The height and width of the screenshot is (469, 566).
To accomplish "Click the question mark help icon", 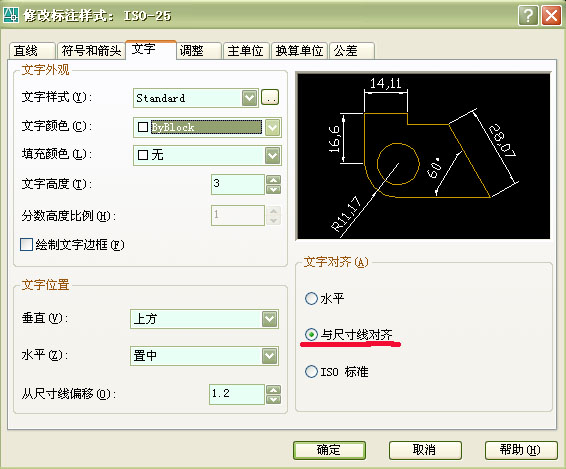I will click(x=528, y=16).
